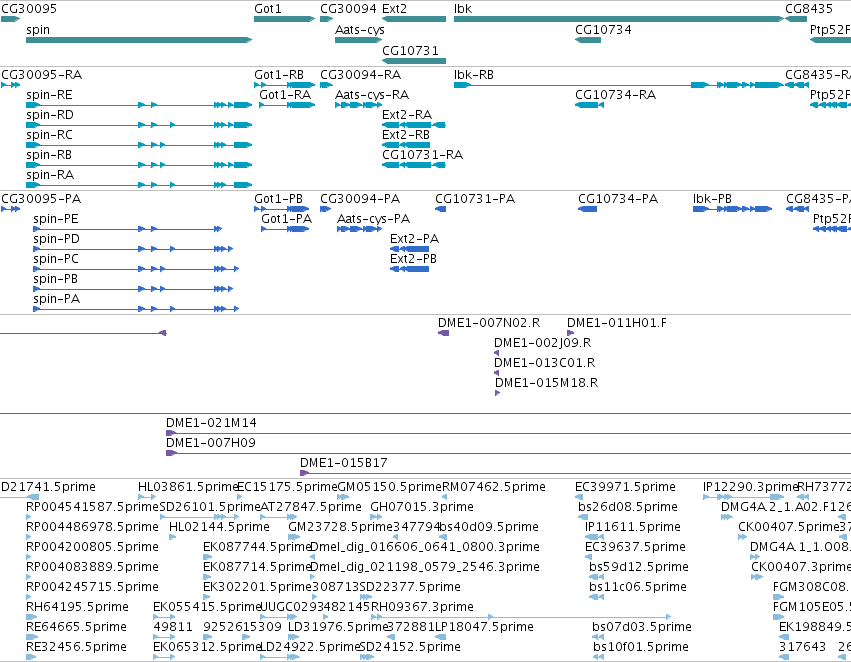Select protein spin-PE

(x=128, y=229)
